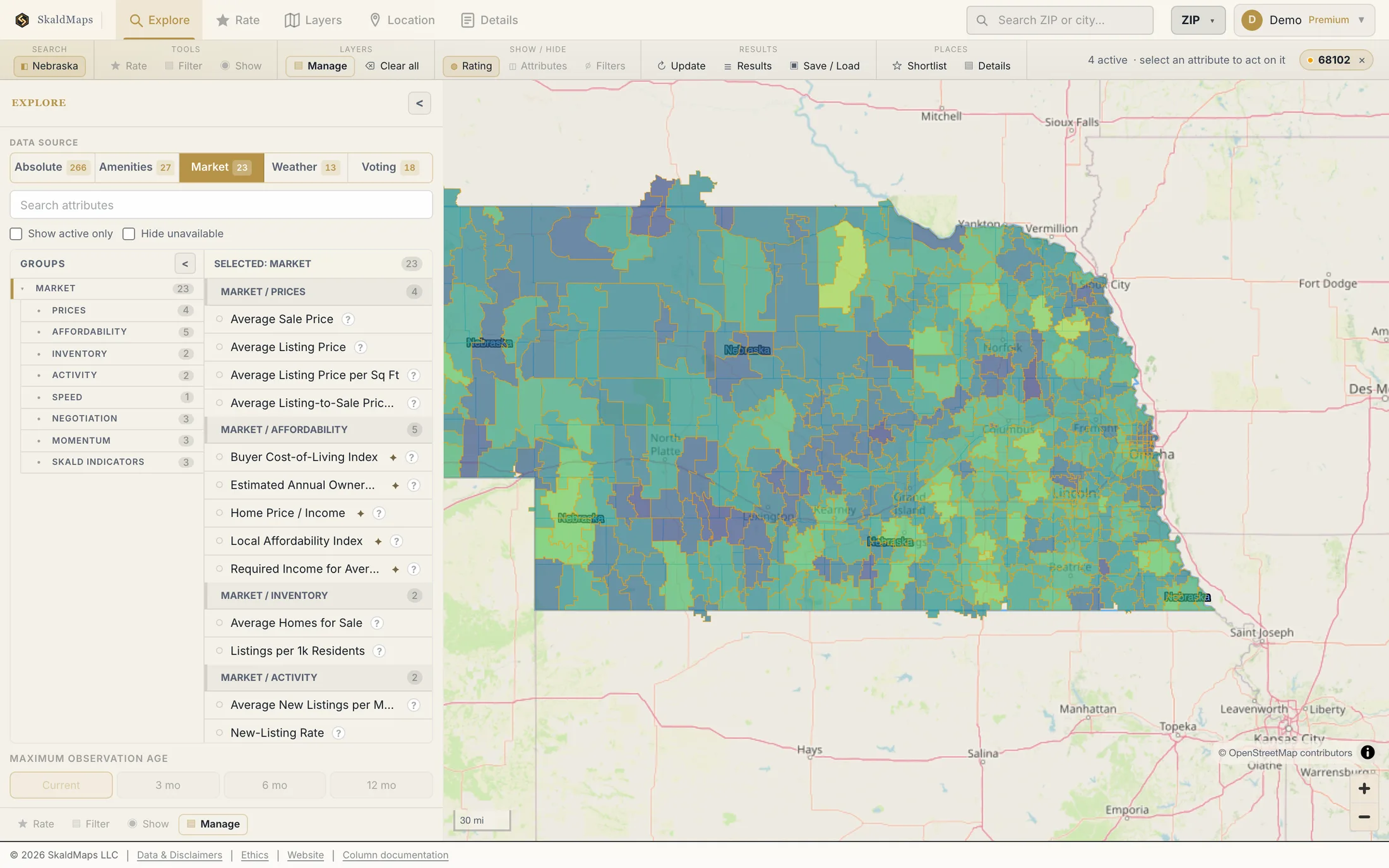The width and height of the screenshot is (1389, 868).
Task: Open help for Home Price / Income
Action: tap(379, 513)
